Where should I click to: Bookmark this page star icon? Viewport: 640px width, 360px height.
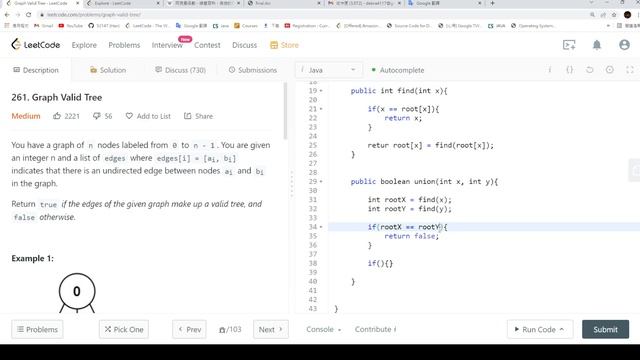(x=614, y=15)
